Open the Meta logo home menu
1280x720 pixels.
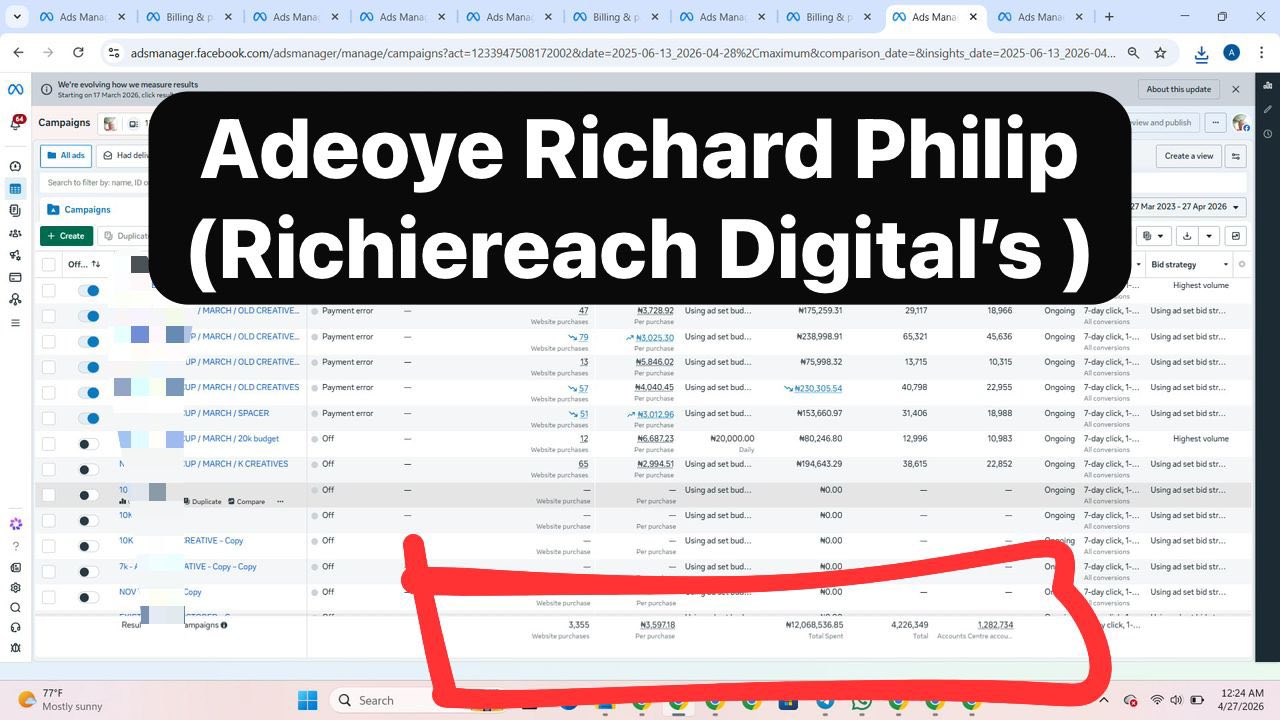tap(15, 90)
